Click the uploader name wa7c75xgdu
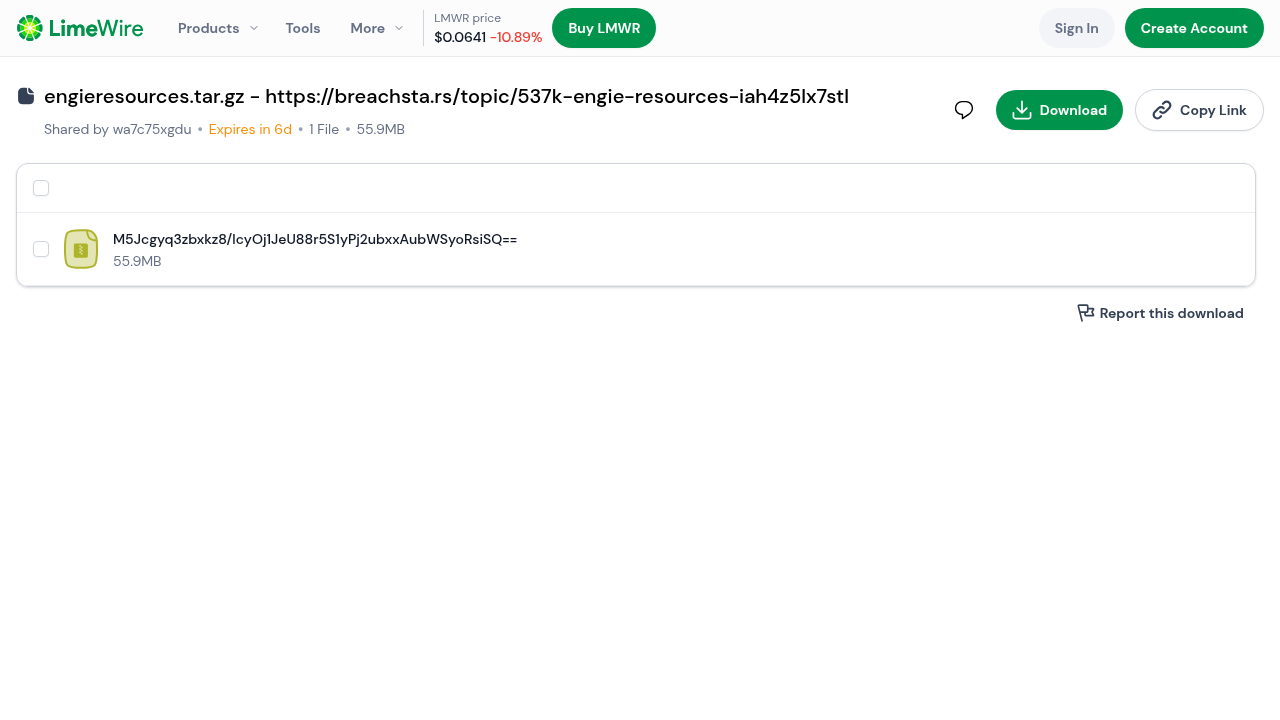Screen dimensions: 1280x720 [x=152, y=129]
